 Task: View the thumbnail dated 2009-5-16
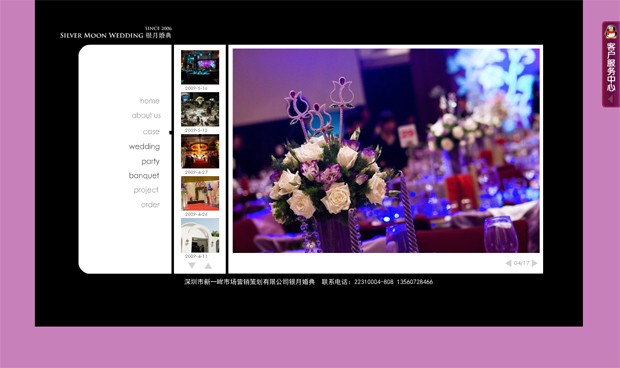click(200, 67)
